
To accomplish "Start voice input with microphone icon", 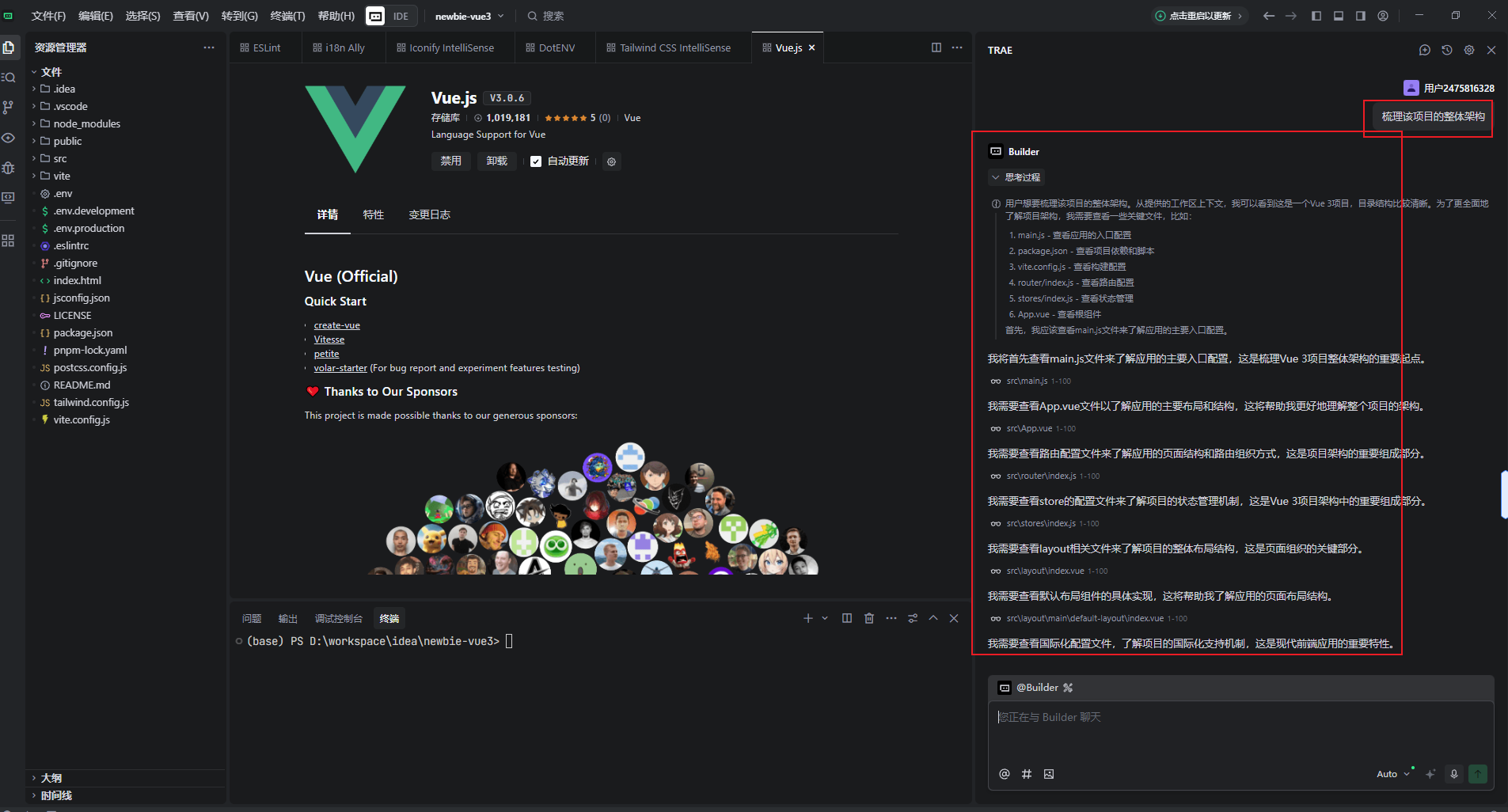I will click(x=1454, y=774).
